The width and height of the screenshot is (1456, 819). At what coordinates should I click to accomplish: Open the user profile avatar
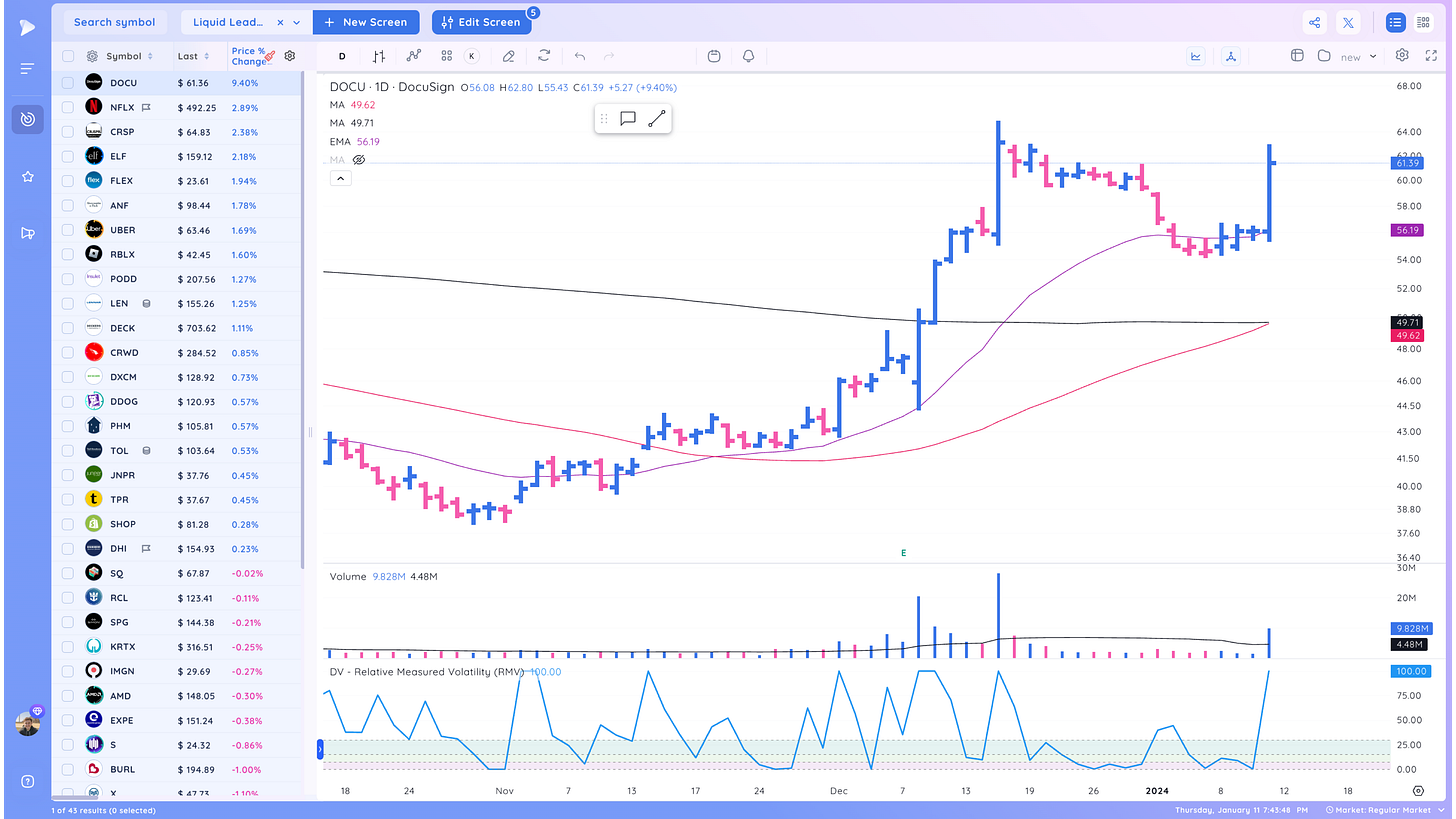[28, 724]
